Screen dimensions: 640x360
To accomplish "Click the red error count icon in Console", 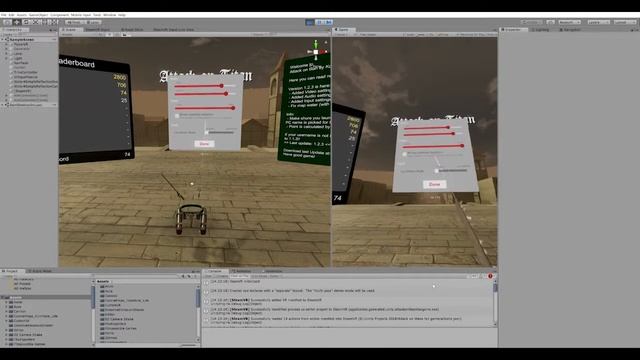I will [x=490, y=276].
